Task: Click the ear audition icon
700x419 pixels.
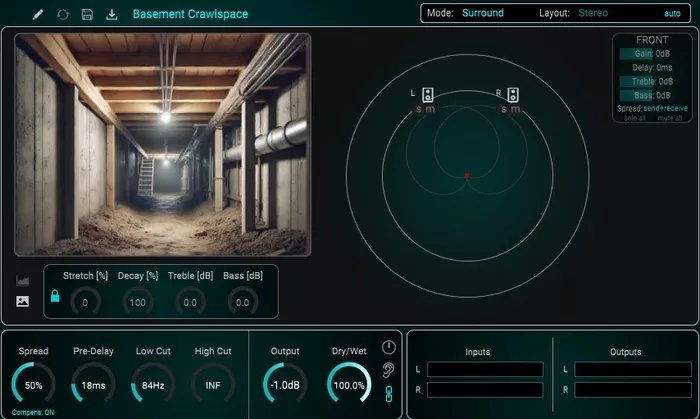Action: click(388, 369)
